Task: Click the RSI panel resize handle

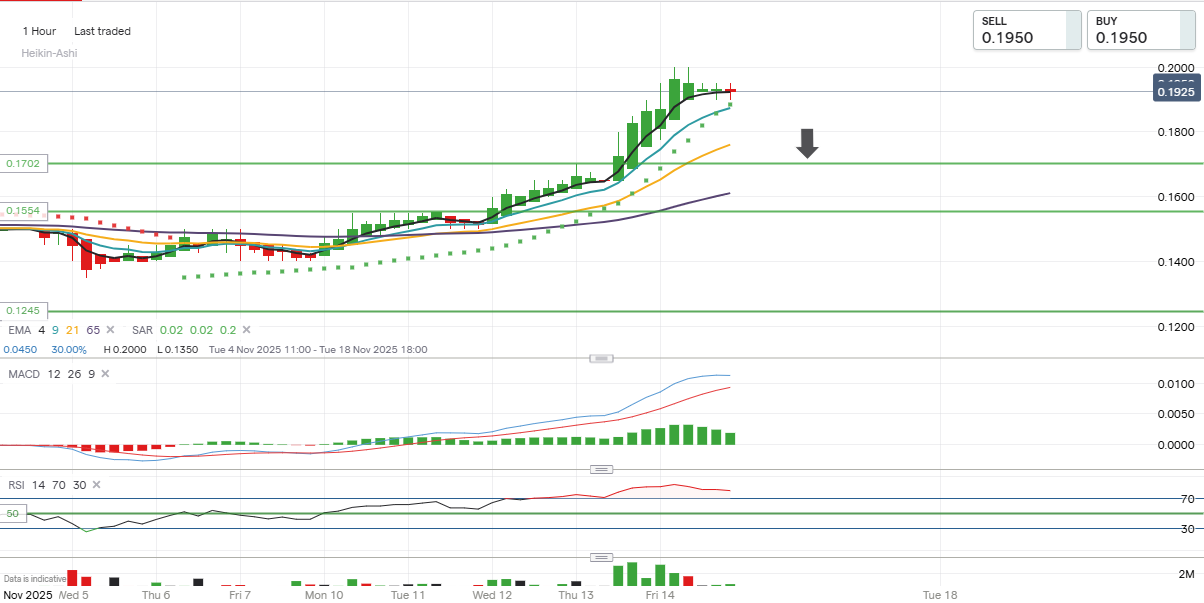Action: (x=601, y=469)
